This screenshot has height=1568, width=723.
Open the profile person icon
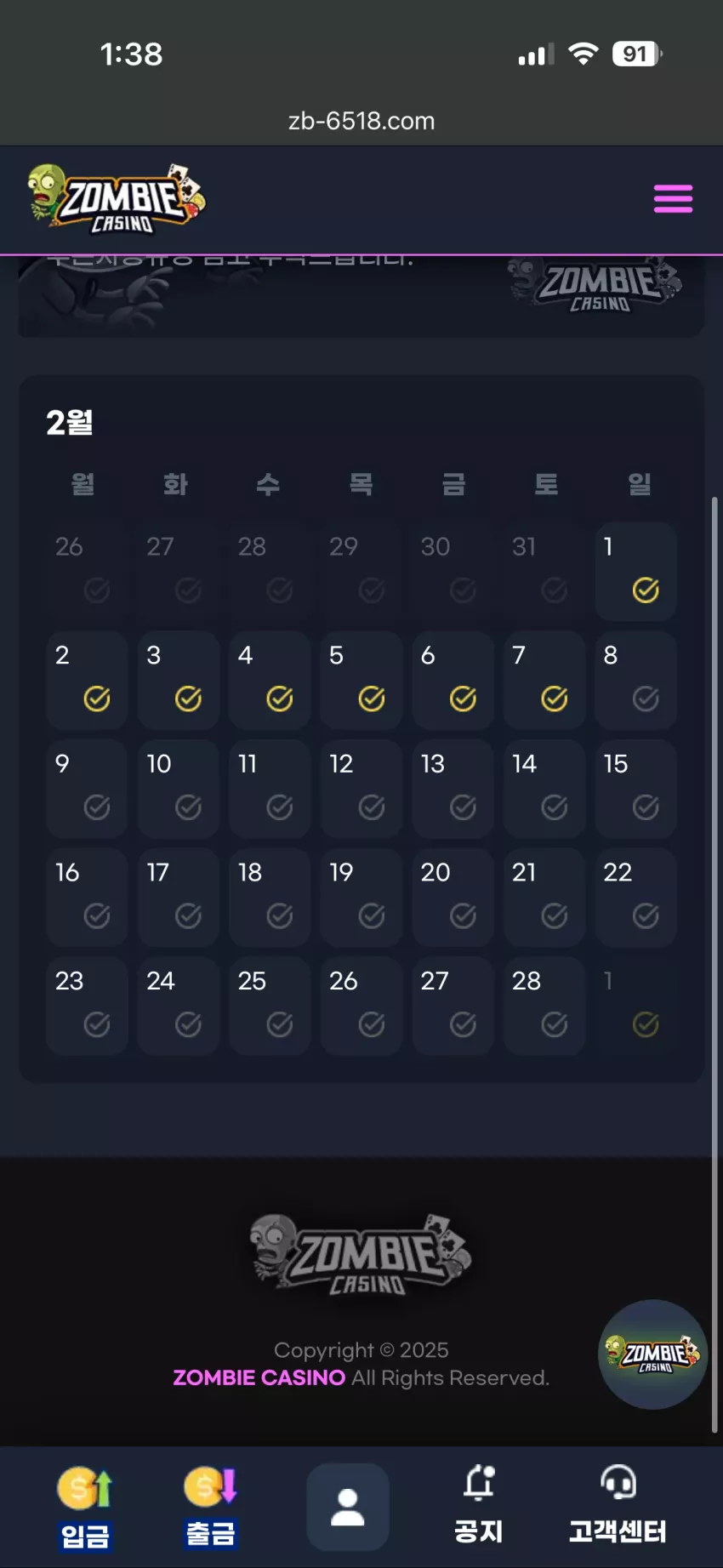[348, 1507]
